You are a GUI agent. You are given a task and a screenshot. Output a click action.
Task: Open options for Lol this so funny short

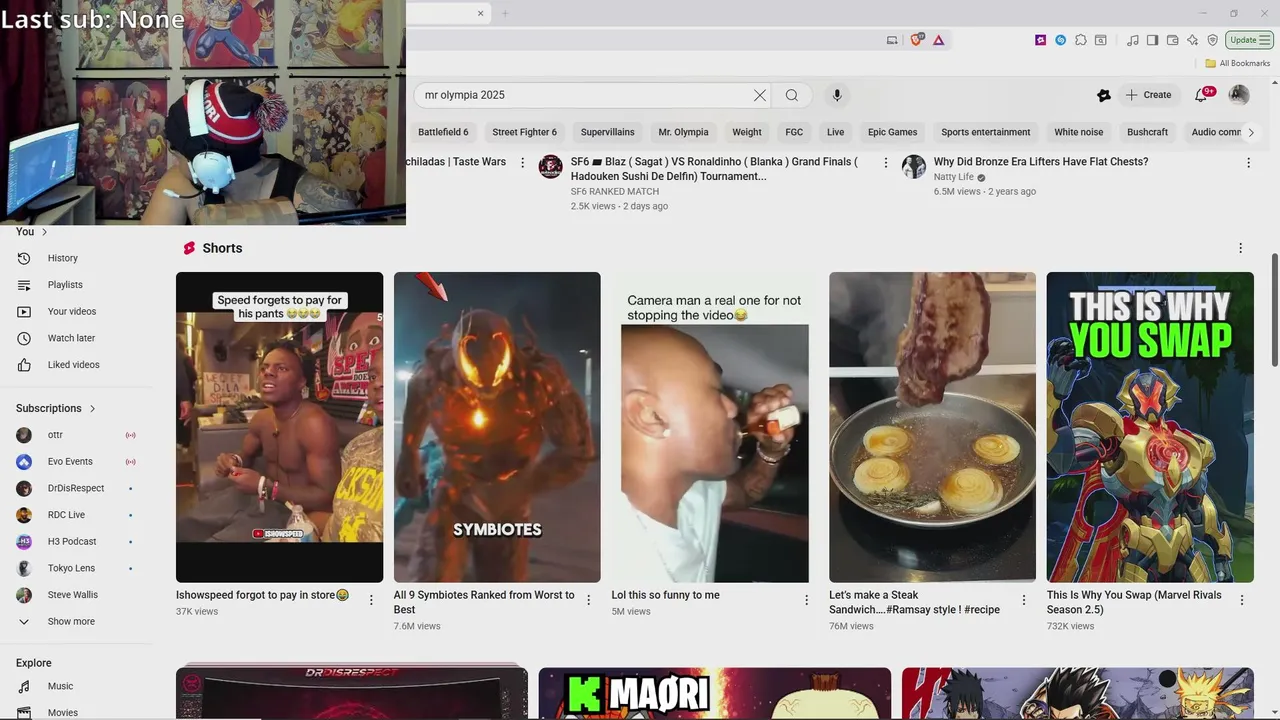tap(806, 600)
